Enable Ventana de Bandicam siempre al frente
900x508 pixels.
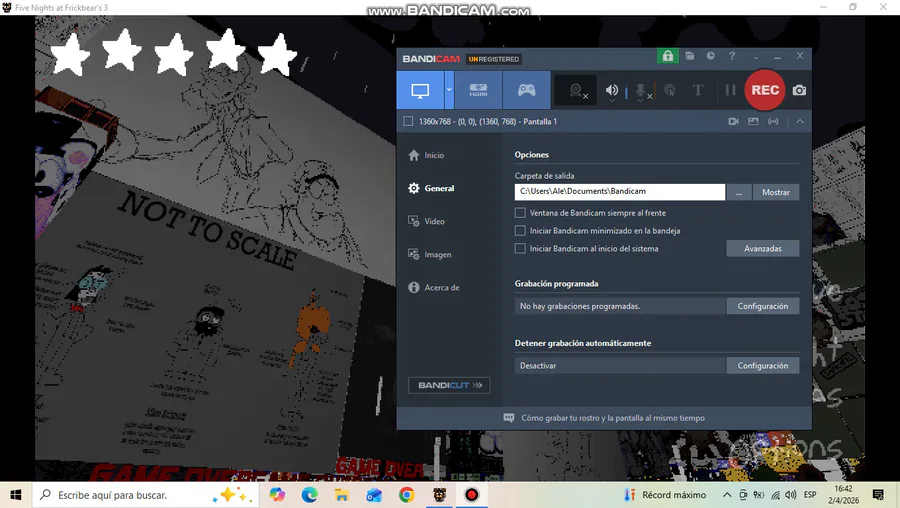pos(520,213)
